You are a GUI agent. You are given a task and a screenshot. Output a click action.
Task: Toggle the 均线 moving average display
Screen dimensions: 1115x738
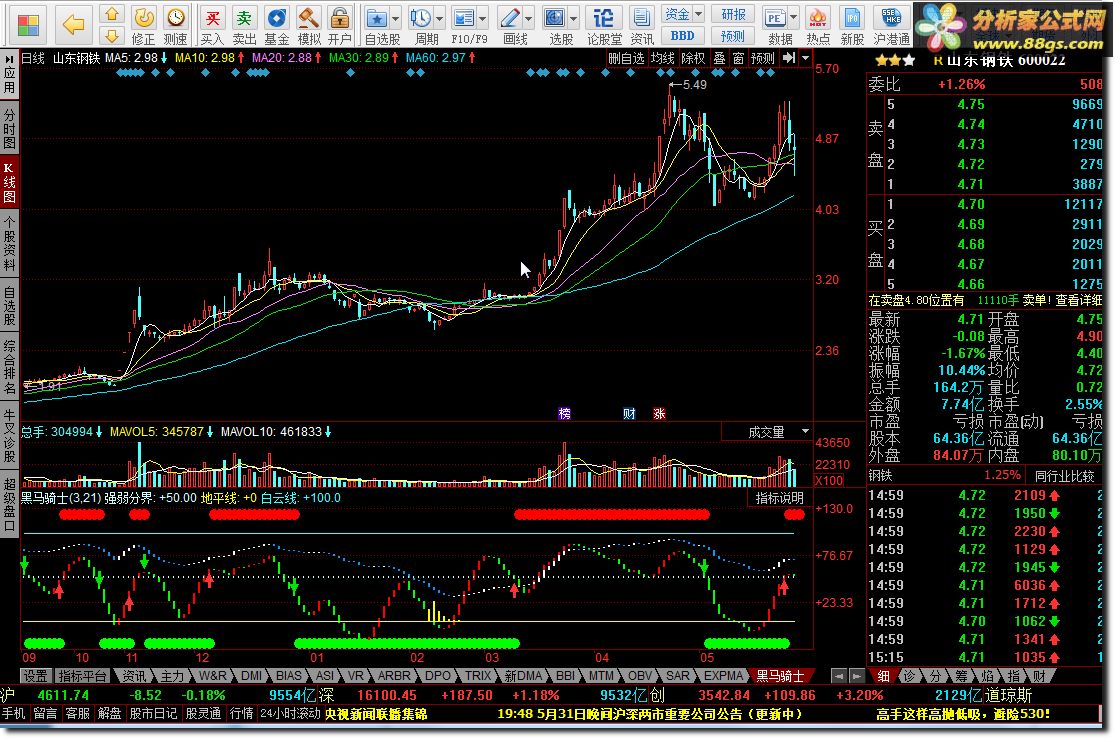pos(662,58)
